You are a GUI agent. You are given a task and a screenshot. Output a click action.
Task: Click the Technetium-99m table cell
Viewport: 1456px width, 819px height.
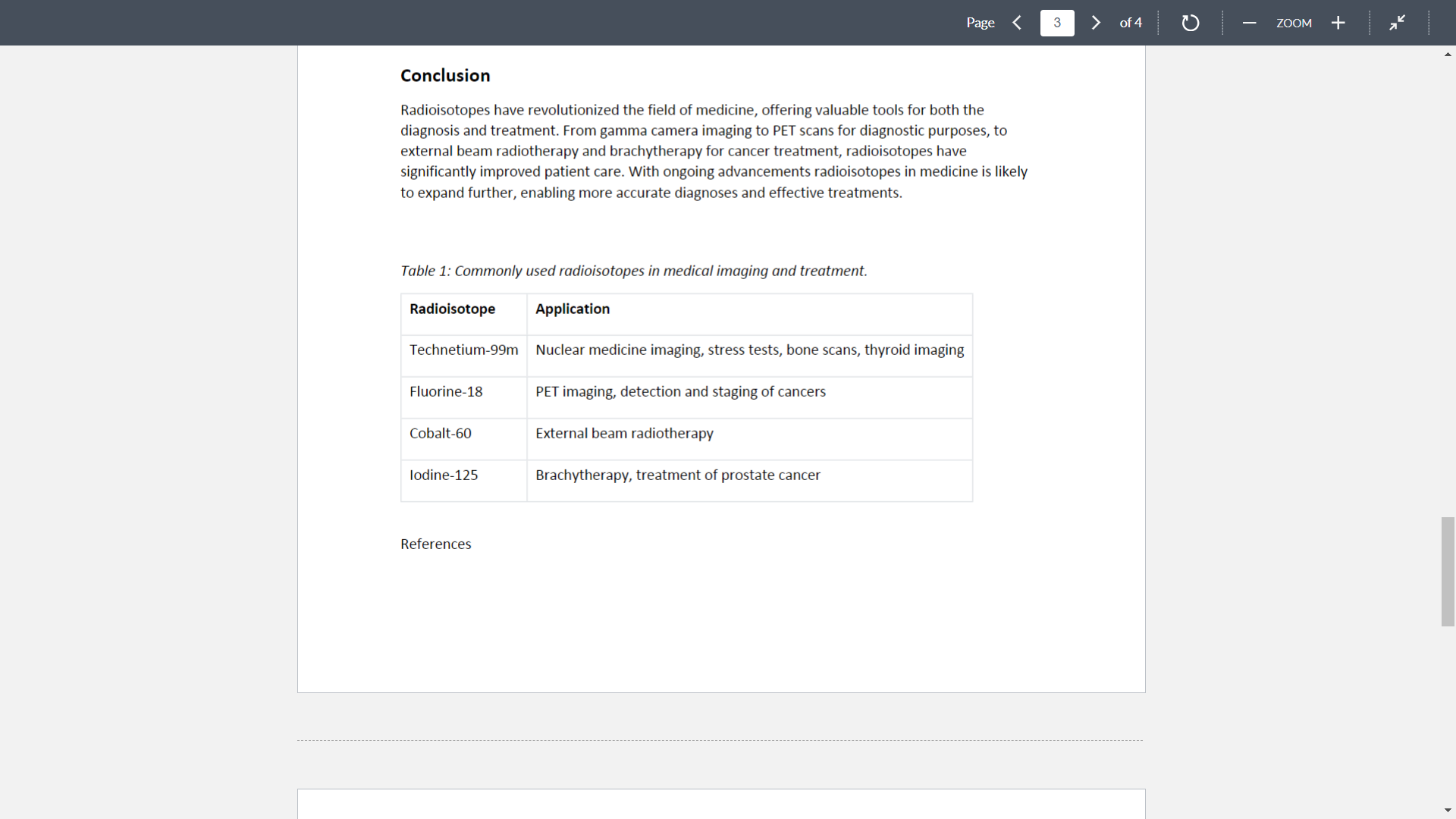[x=463, y=350]
